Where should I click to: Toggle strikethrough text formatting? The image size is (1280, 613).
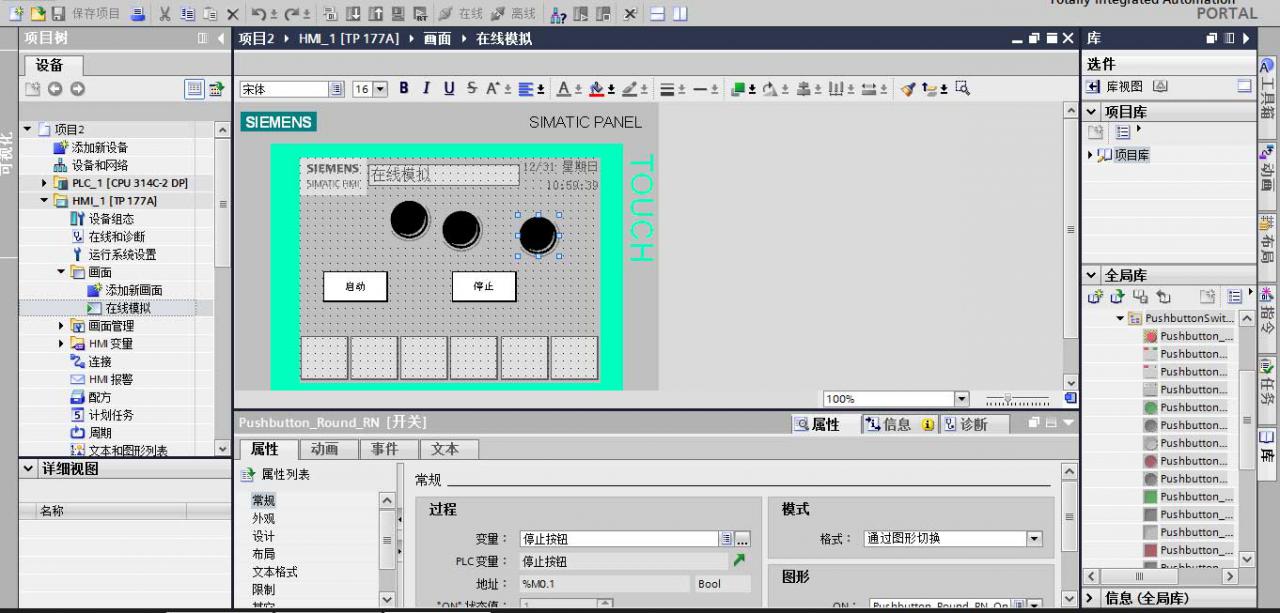coord(472,88)
